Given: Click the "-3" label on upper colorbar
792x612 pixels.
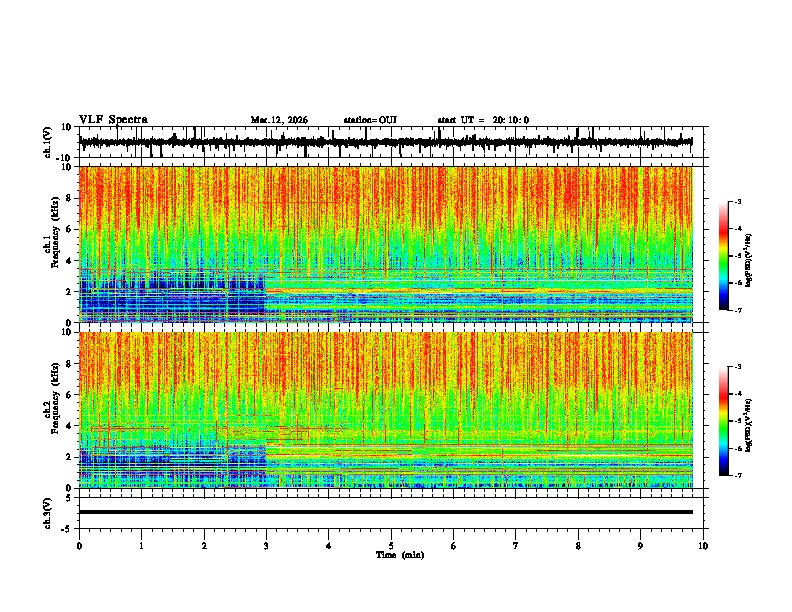Looking at the screenshot, I should (x=738, y=202).
